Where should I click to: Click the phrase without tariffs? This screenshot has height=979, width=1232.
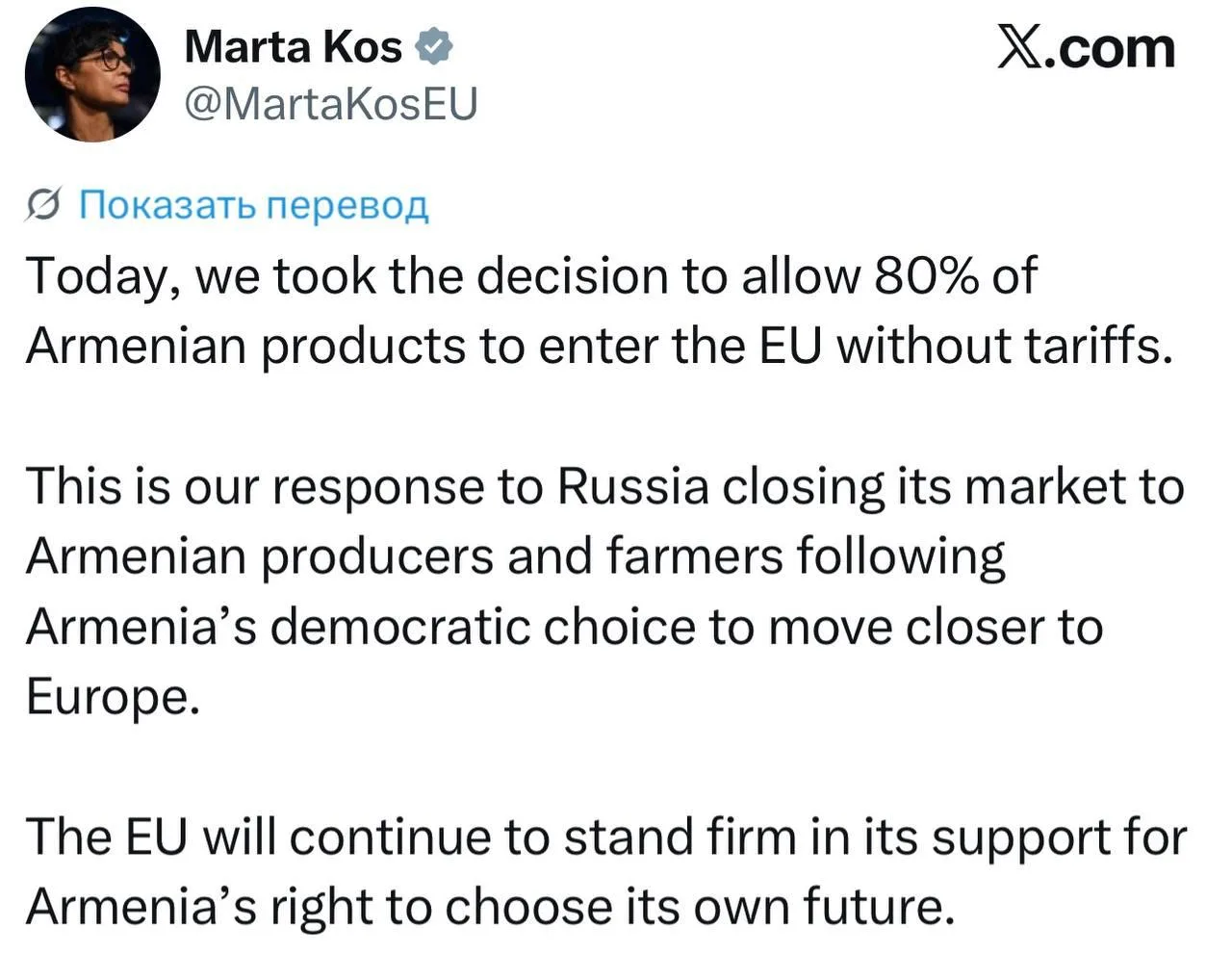tap(1004, 346)
